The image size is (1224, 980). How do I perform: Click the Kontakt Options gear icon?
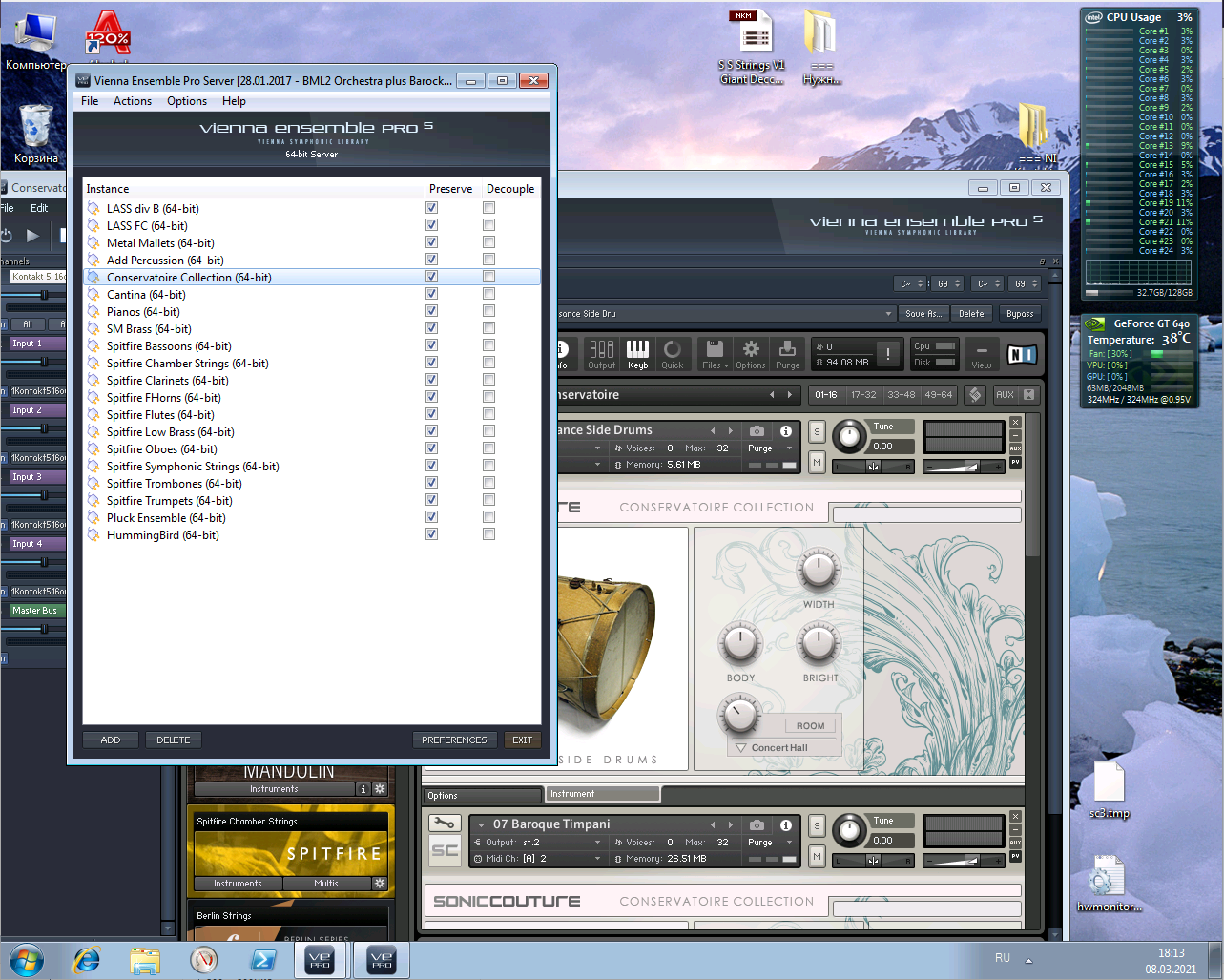(x=751, y=354)
